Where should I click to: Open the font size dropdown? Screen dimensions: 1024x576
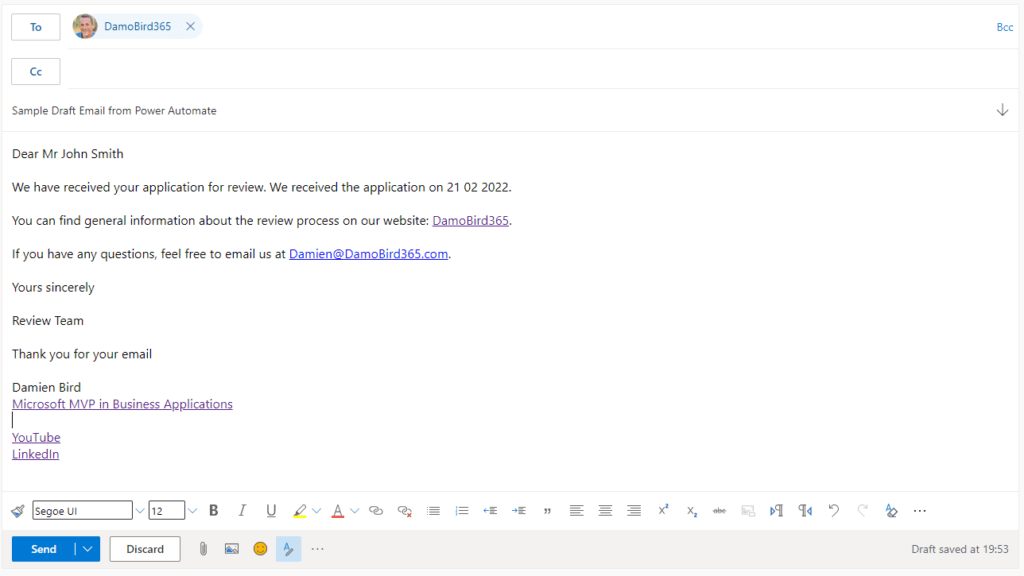point(190,510)
